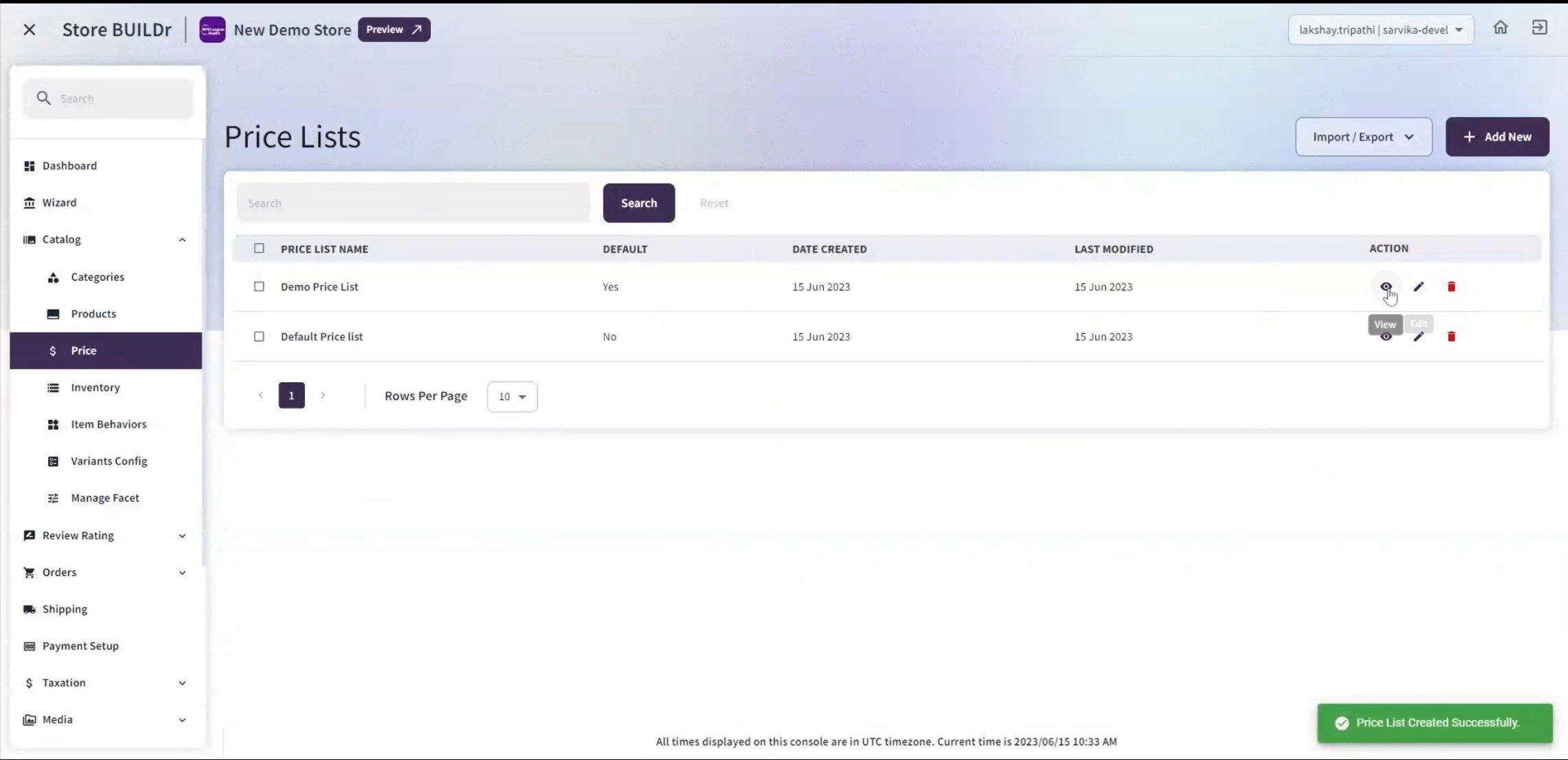The image size is (1568, 760).
Task: Open Manage Facet from the sidebar
Action: click(x=105, y=497)
